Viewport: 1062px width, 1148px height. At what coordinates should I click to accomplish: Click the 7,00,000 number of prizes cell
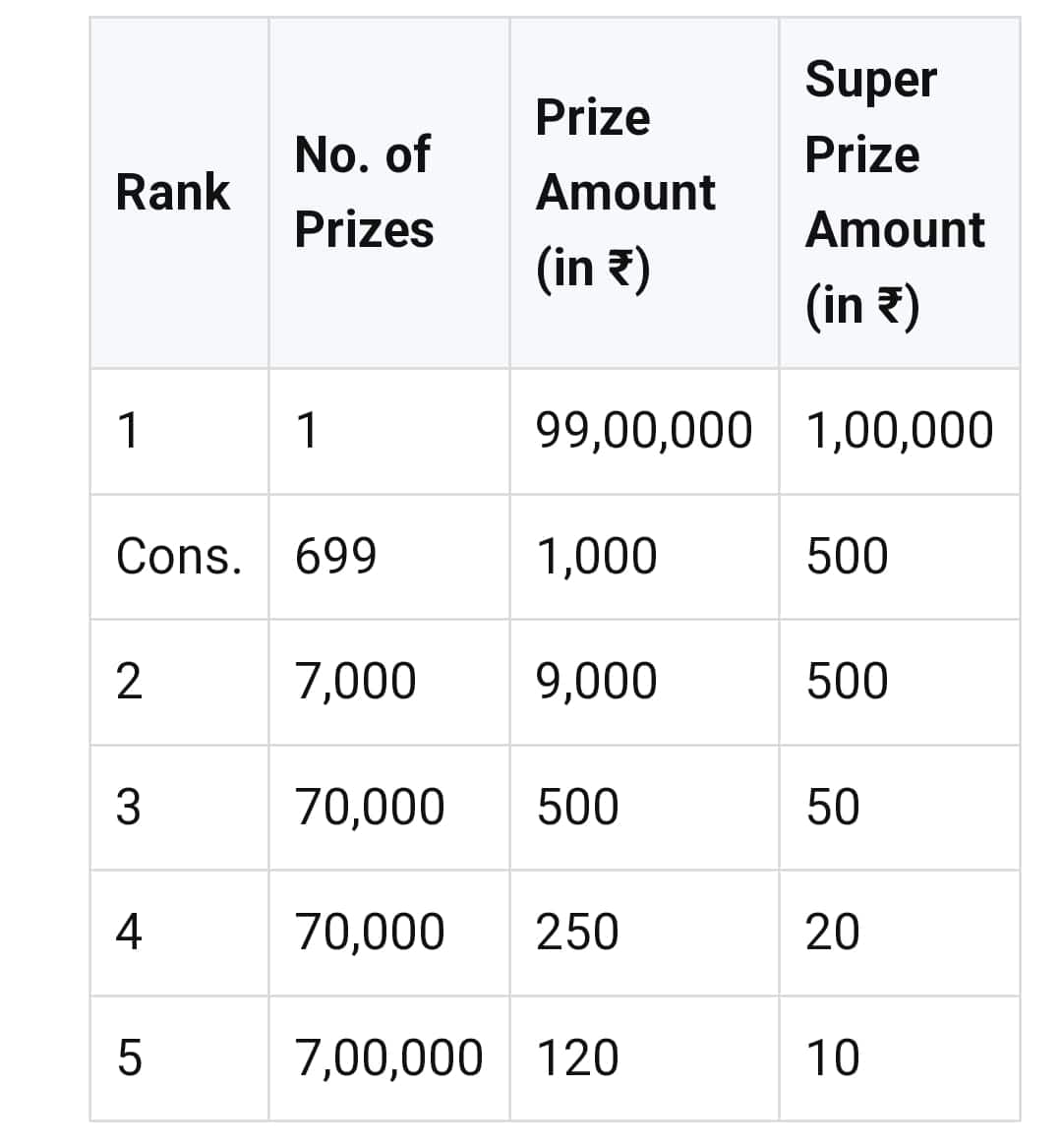[x=389, y=1057]
